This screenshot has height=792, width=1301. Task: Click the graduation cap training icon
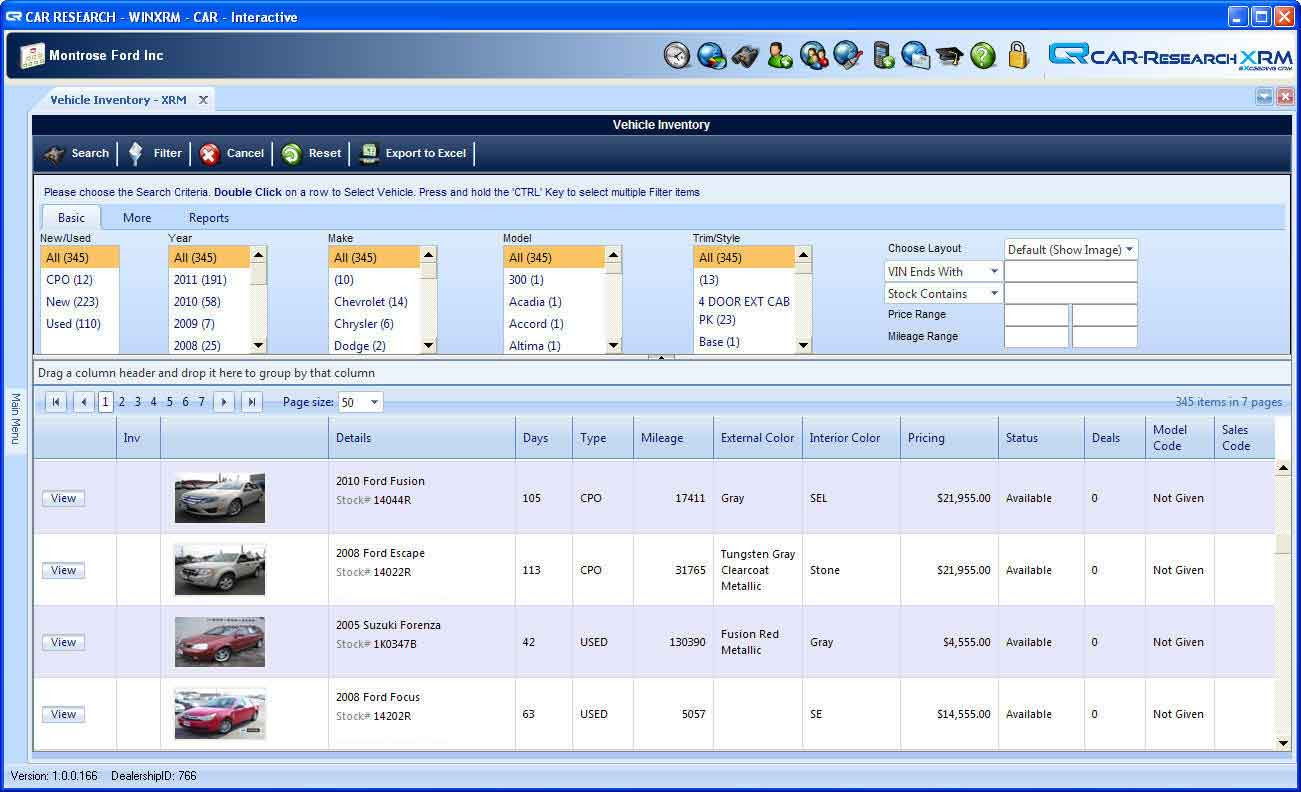point(949,56)
